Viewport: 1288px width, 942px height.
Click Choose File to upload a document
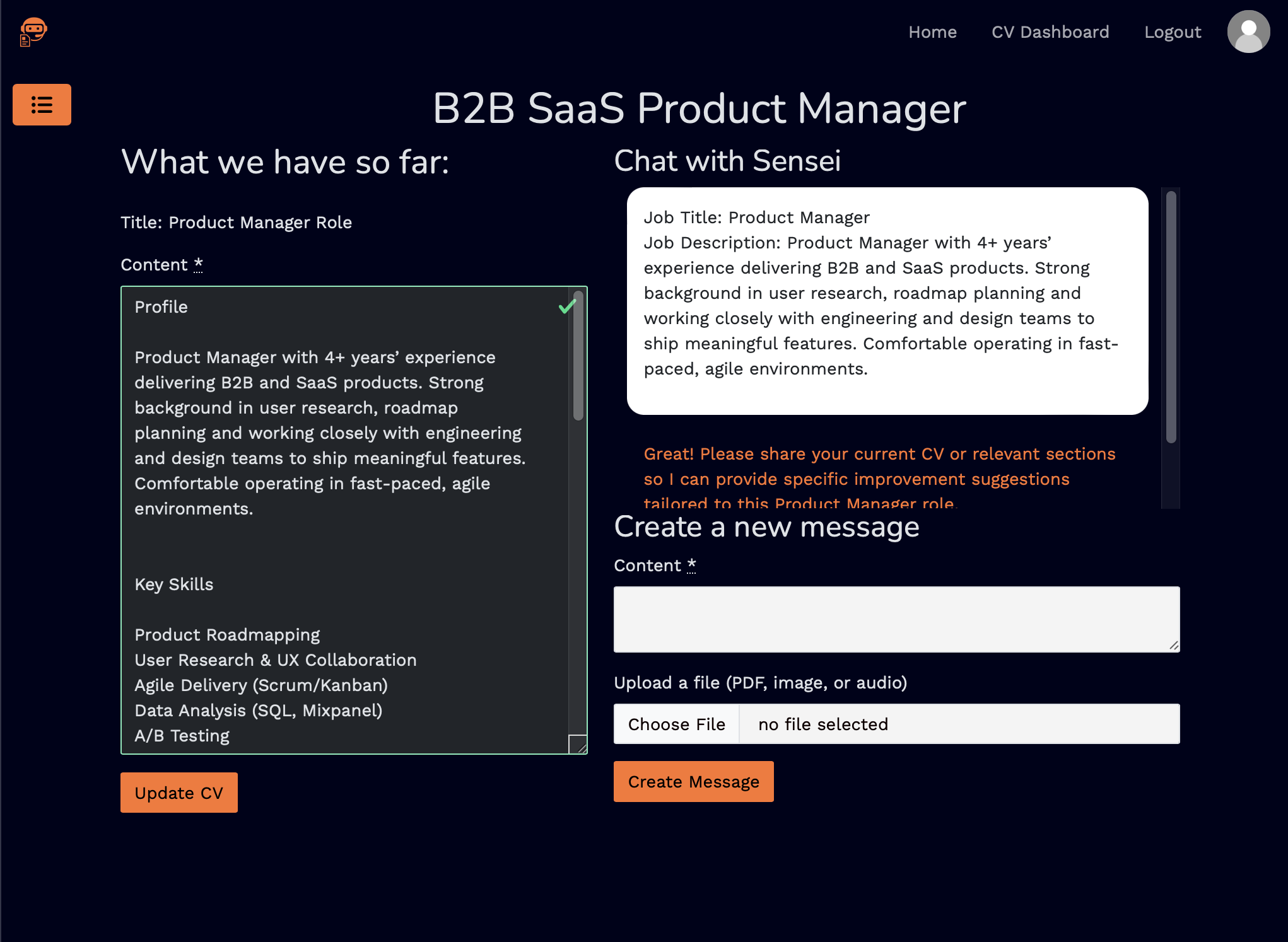pyautogui.click(x=676, y=724)
